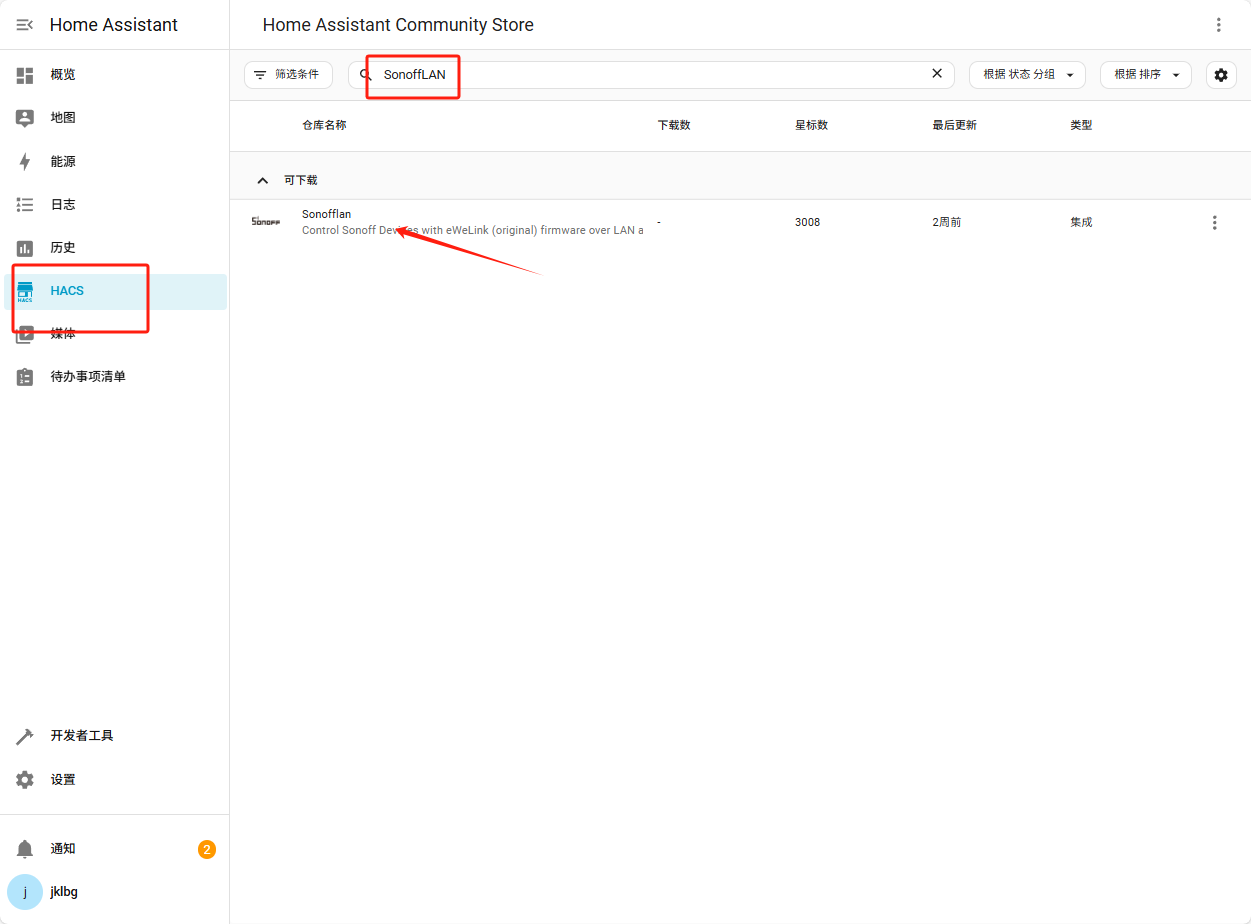Open the Sonofflan repository name
This screenshot has height=924, width=1251.
click(x=326, y=214)
